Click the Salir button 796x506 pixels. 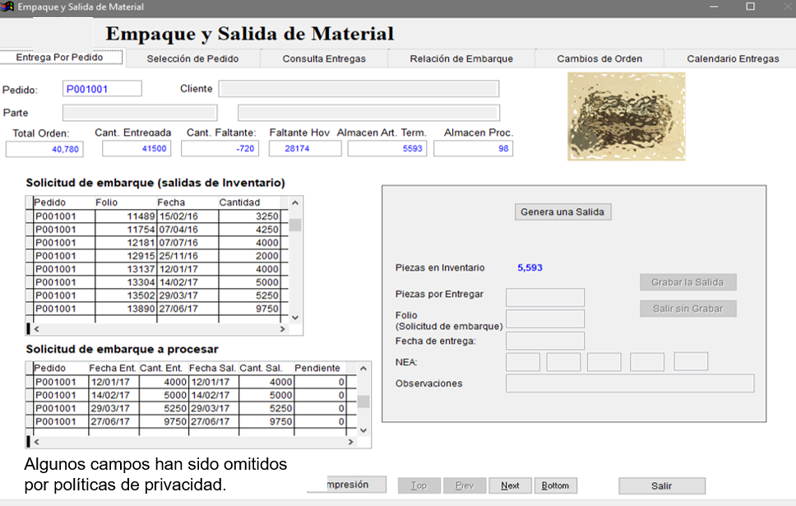point(661,486)
